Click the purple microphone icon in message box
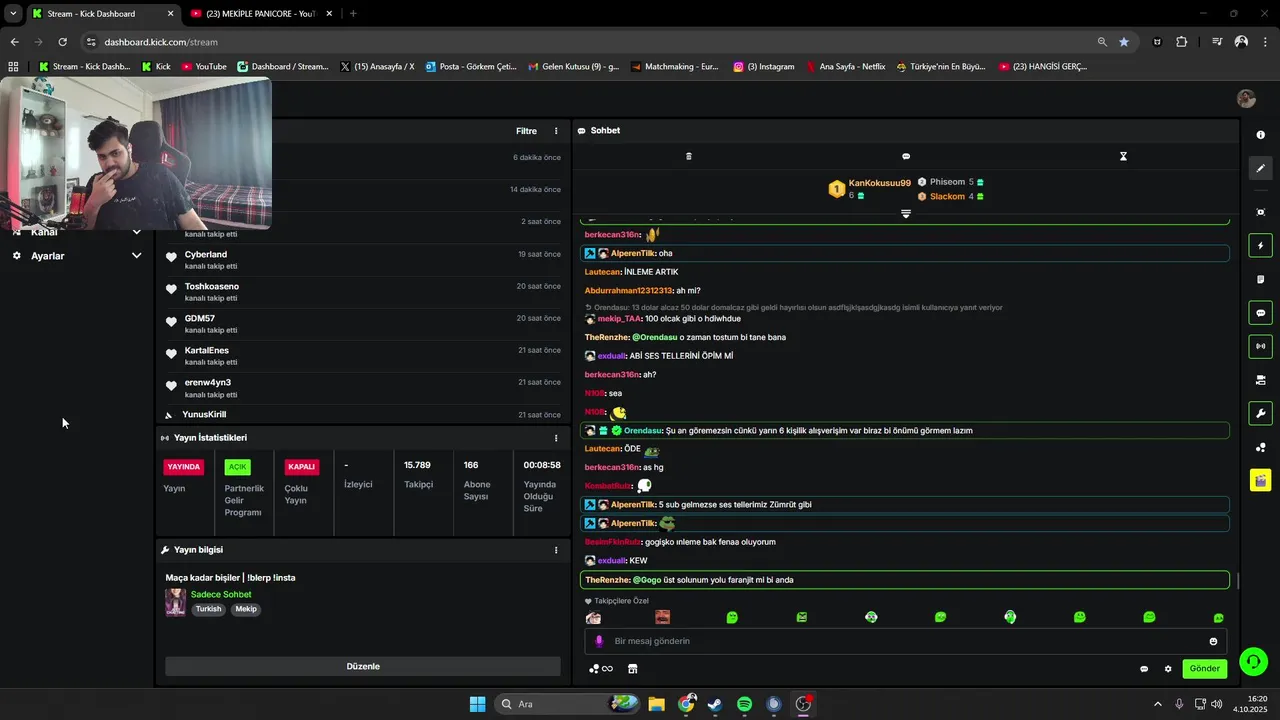The image size is (1280, 720). [599, 641]
